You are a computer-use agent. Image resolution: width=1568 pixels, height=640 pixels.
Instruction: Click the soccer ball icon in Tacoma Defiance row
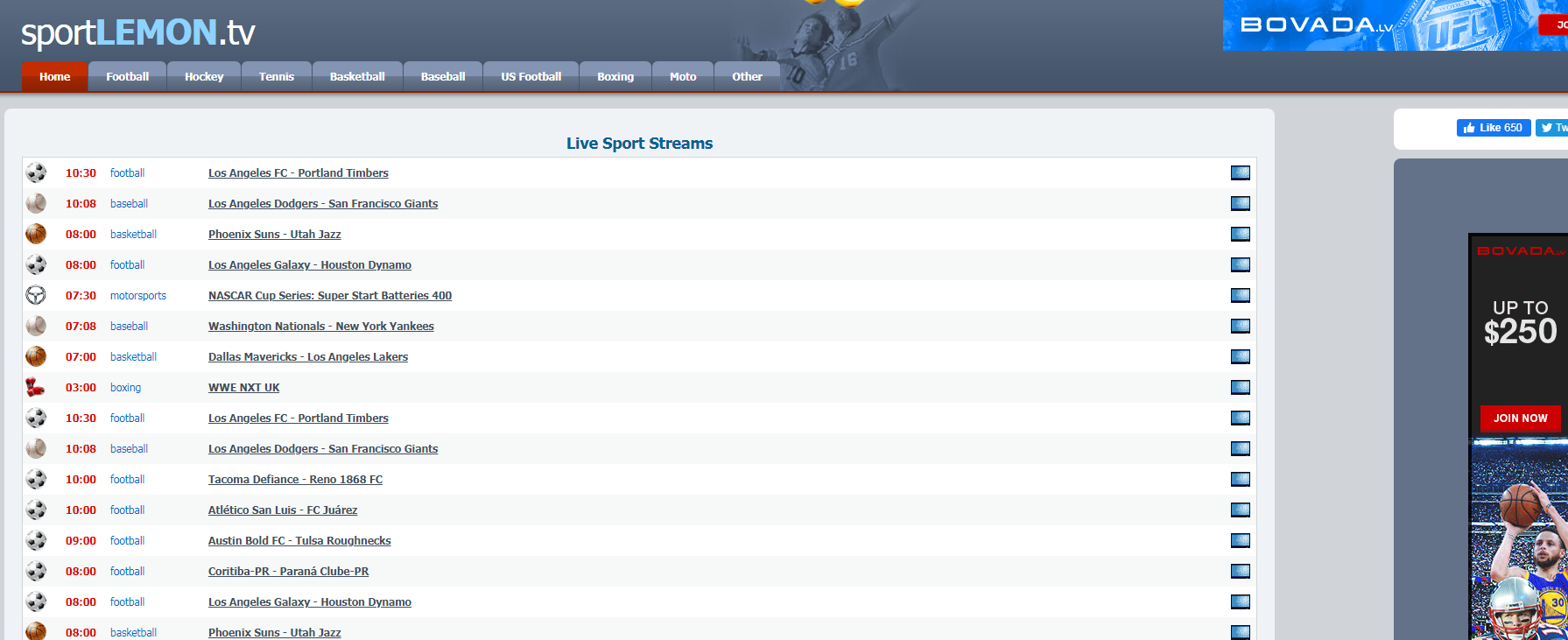click(x=36, y=479)
